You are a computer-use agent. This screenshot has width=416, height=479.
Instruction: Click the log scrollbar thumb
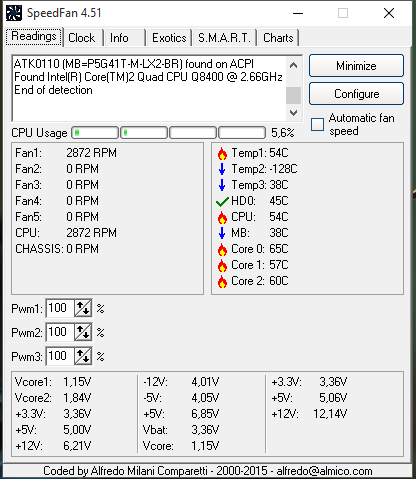(293, 95)
